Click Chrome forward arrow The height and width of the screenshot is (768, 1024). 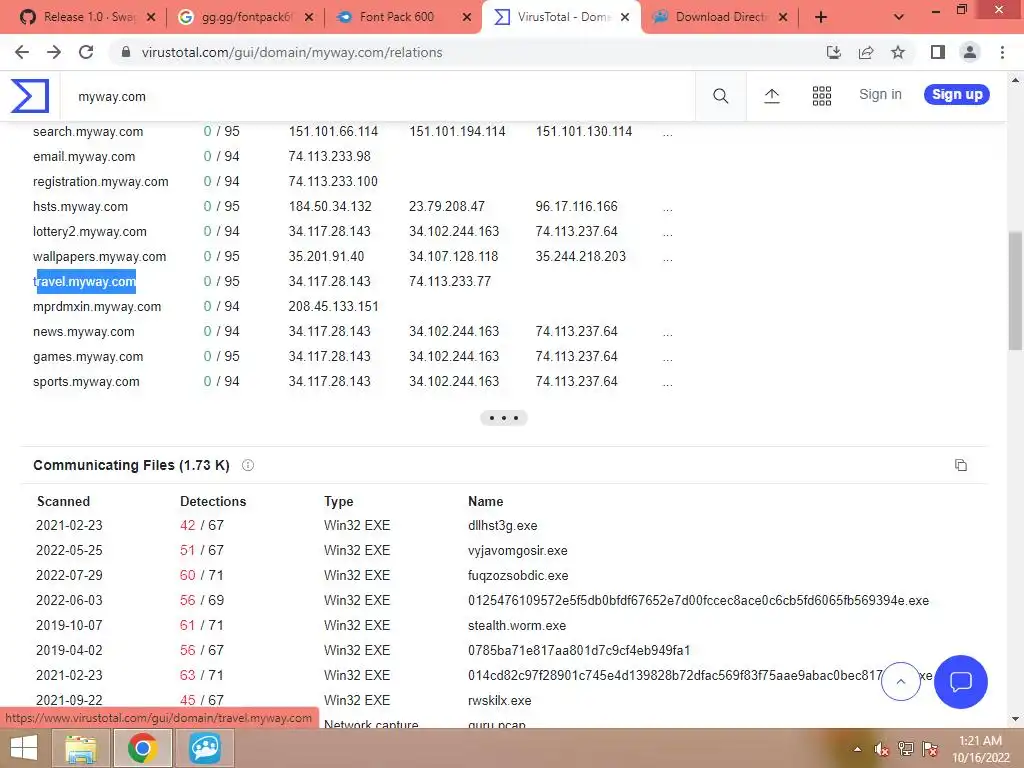tap(54, 52)
